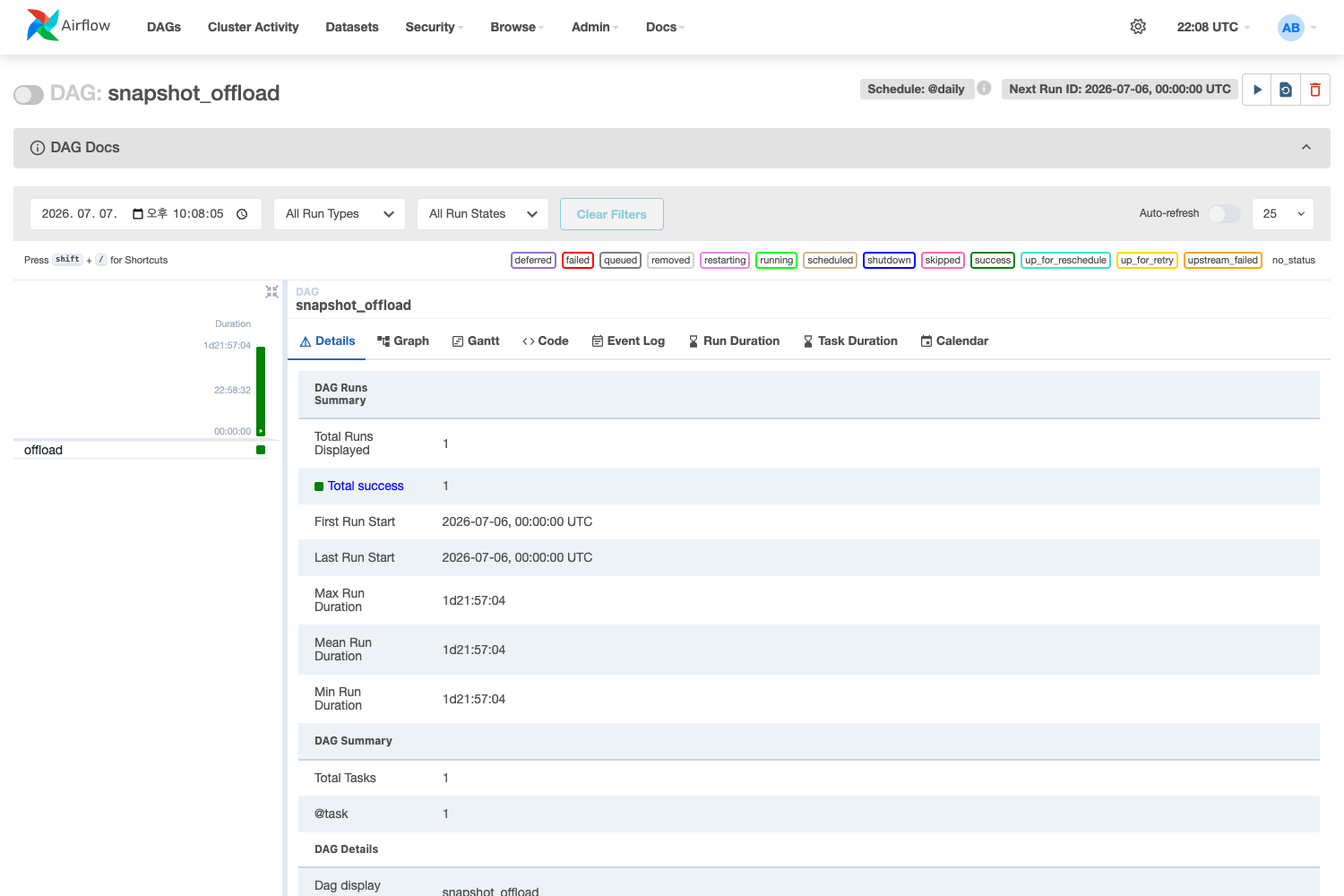Trigger the DAG with the play icon
1344x896 pixels.
(x=1257, y=90)
